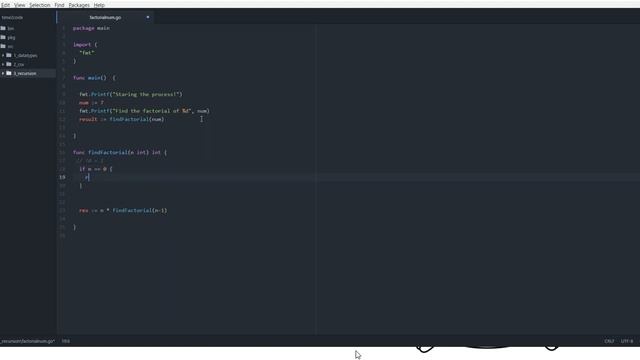640x360 pixels.
Task: Place cursor in 'package main' line
Action: (91, 28)
